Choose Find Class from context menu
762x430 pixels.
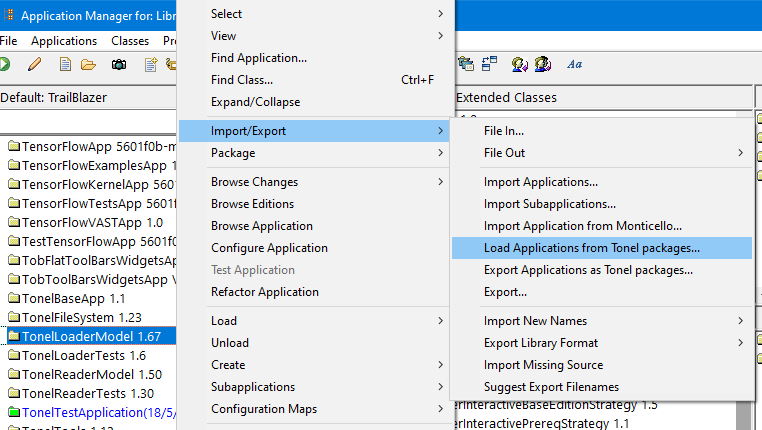(x=242, y=80)
